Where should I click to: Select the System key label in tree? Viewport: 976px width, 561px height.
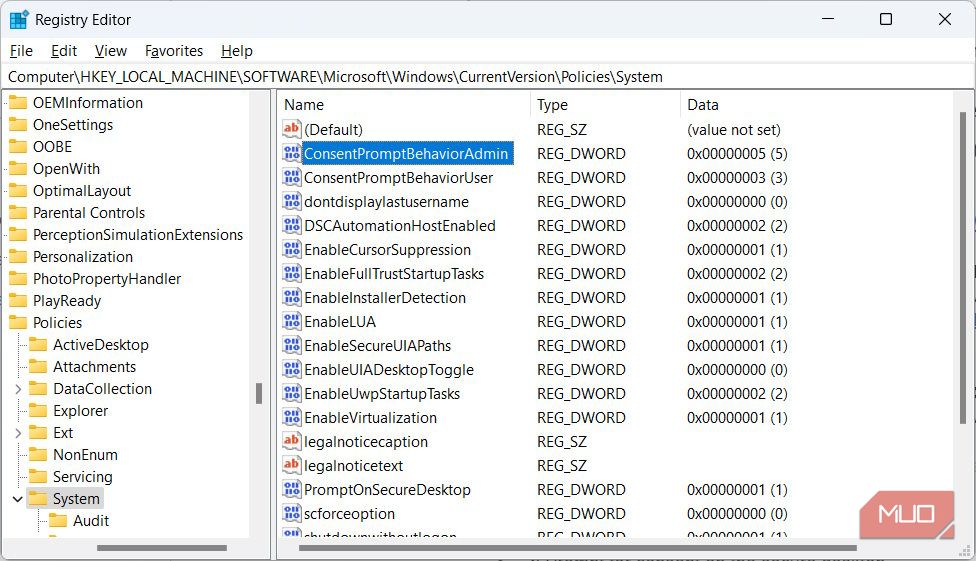(x=76, y=499)
